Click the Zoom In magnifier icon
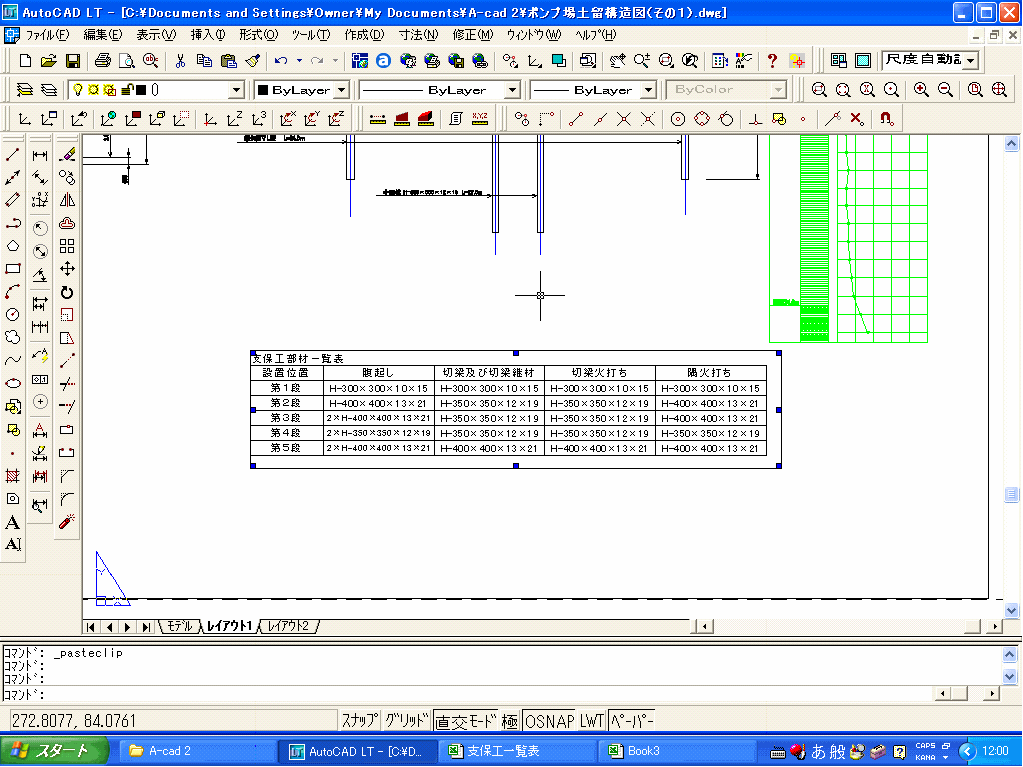 click(921, 89)
